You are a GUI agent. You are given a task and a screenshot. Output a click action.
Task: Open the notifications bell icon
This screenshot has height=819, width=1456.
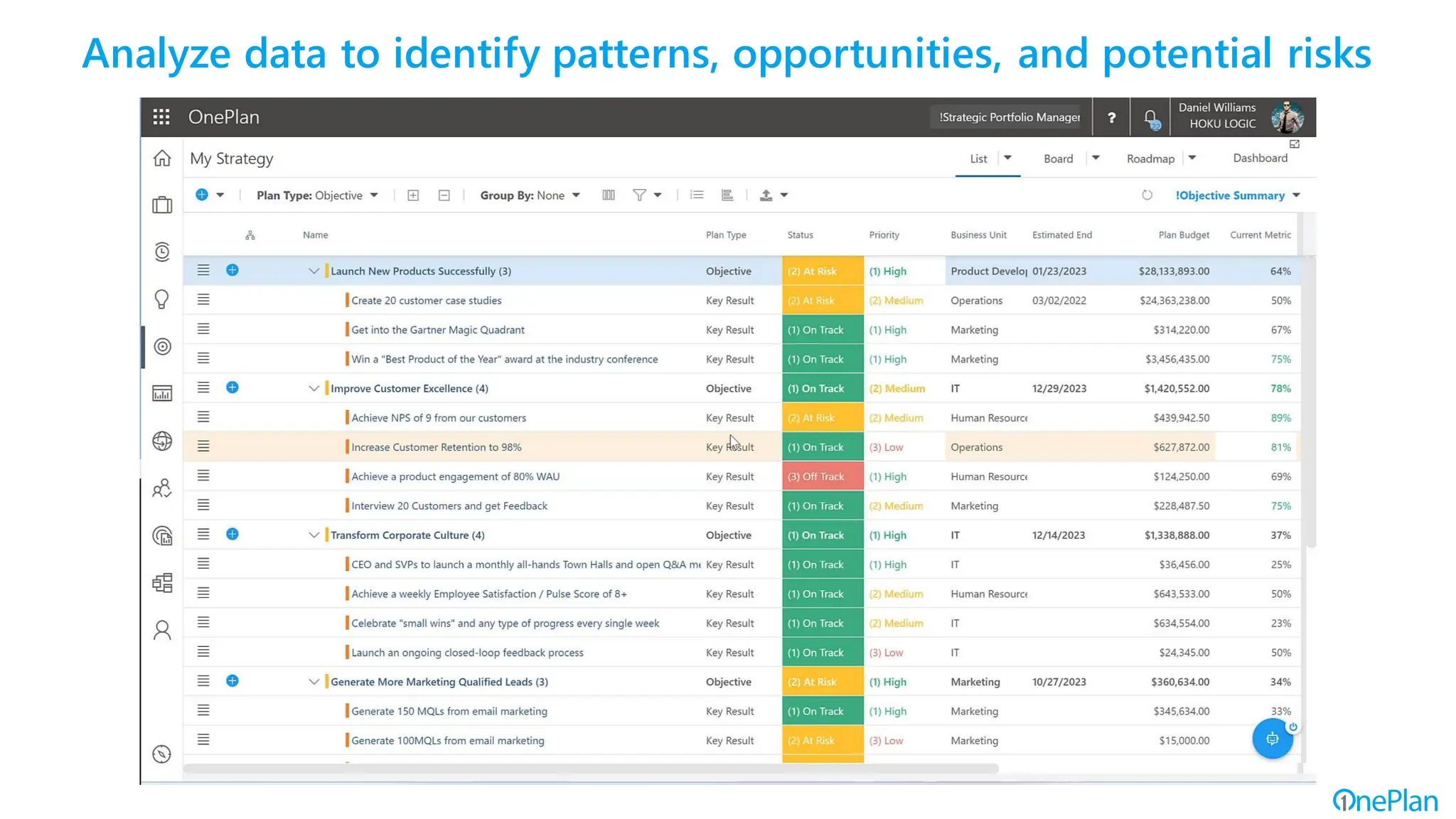pyautogui.click(x=1150, y=118)
